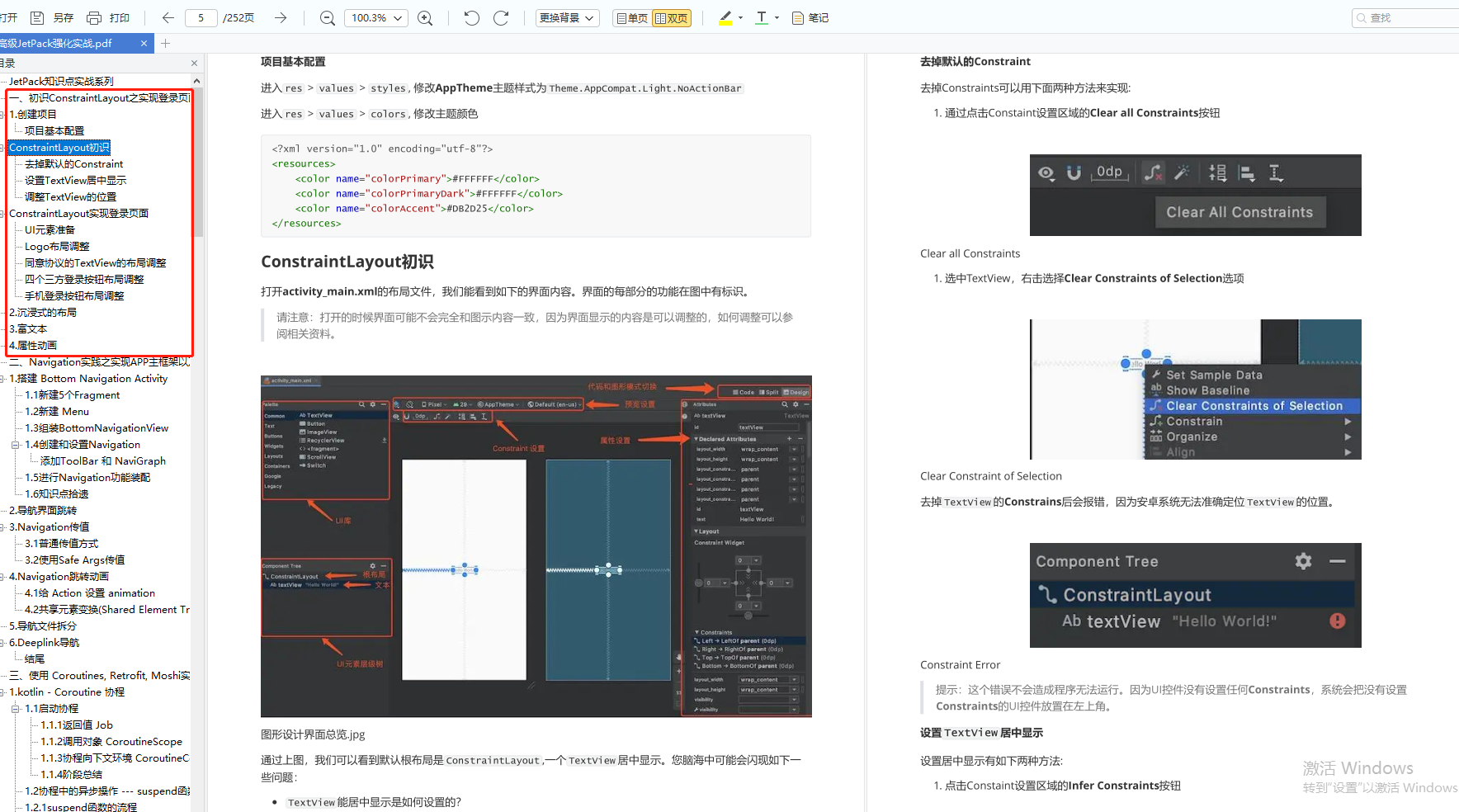This screenshot has width=1459, height=812.
Task: Rotate the page clockwise
Action: coord(501,17)
